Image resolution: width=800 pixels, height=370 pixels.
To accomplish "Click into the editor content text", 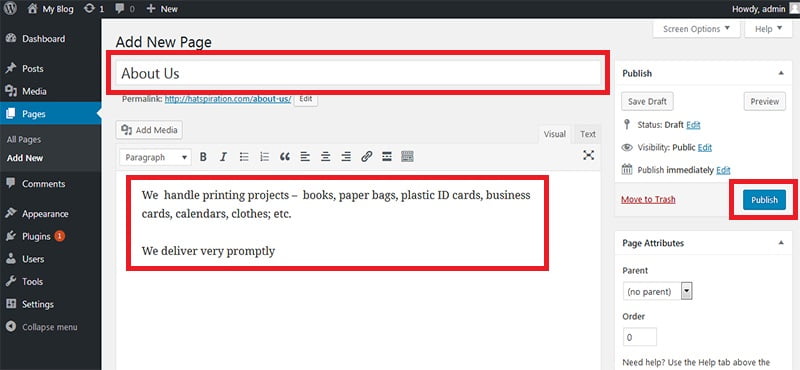I will tap(336, 223).
